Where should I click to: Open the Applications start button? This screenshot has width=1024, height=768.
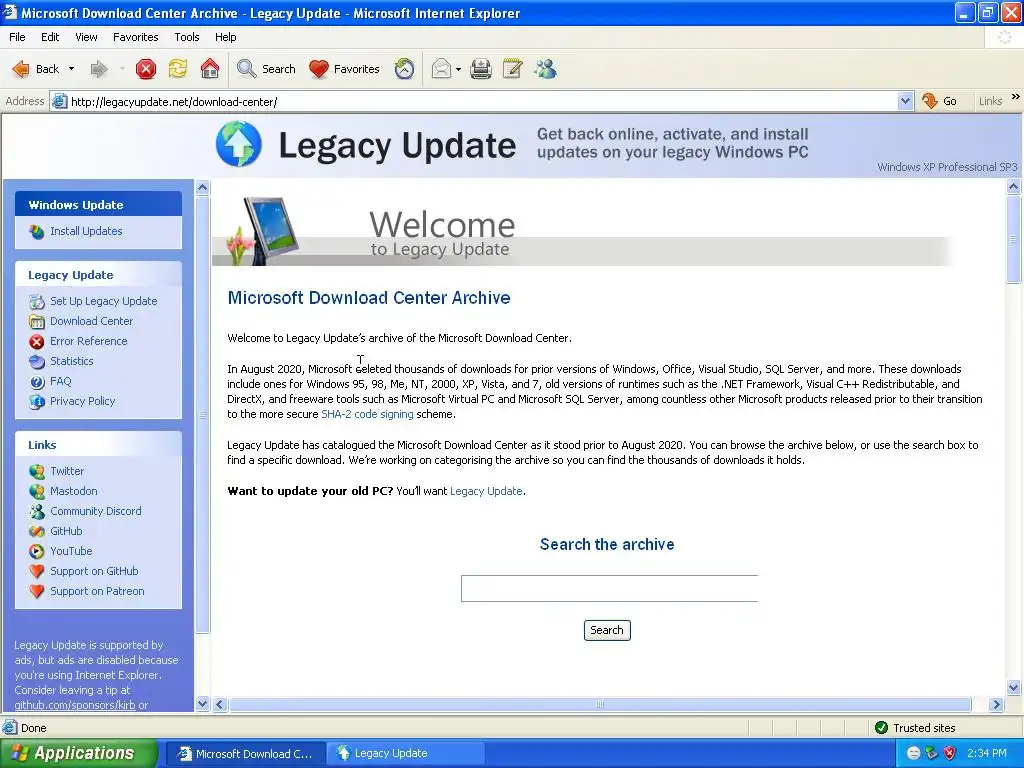point(78,753)
